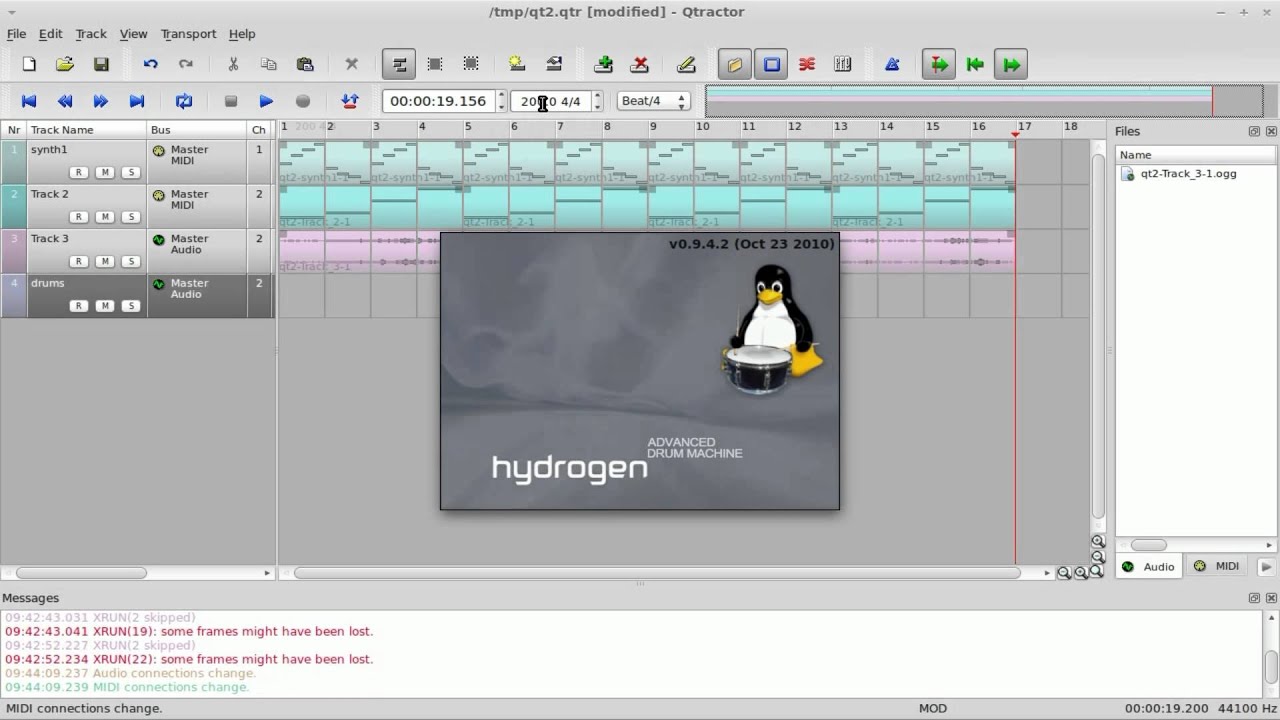Record-arm drums track with R button
This screenshot has height=720, width=1280.
click(x=79, y=306)
